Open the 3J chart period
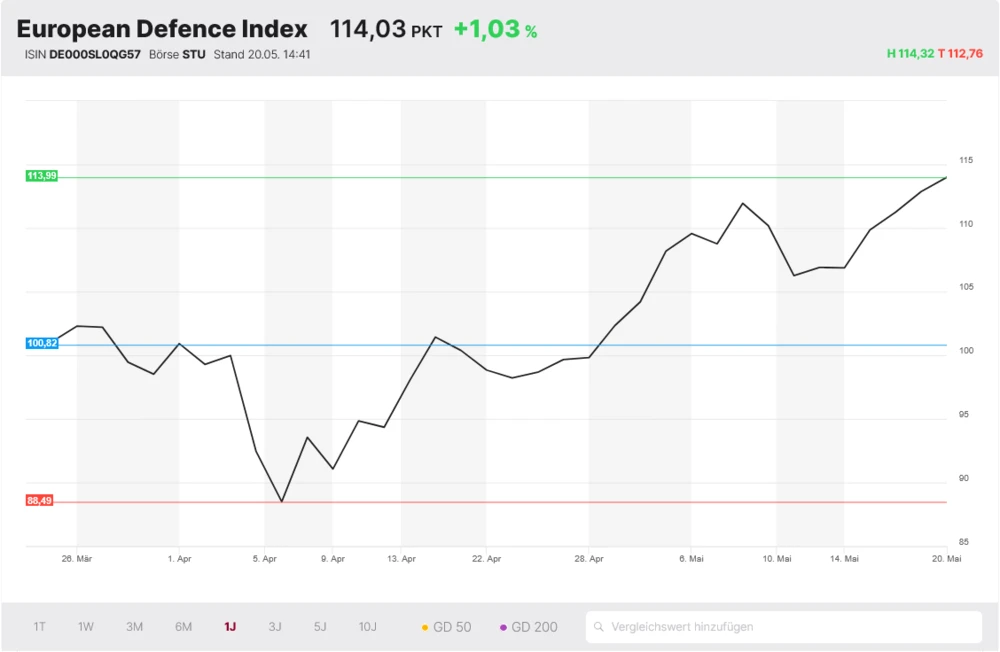1000x652 pixels. click(x=274, y=626)
